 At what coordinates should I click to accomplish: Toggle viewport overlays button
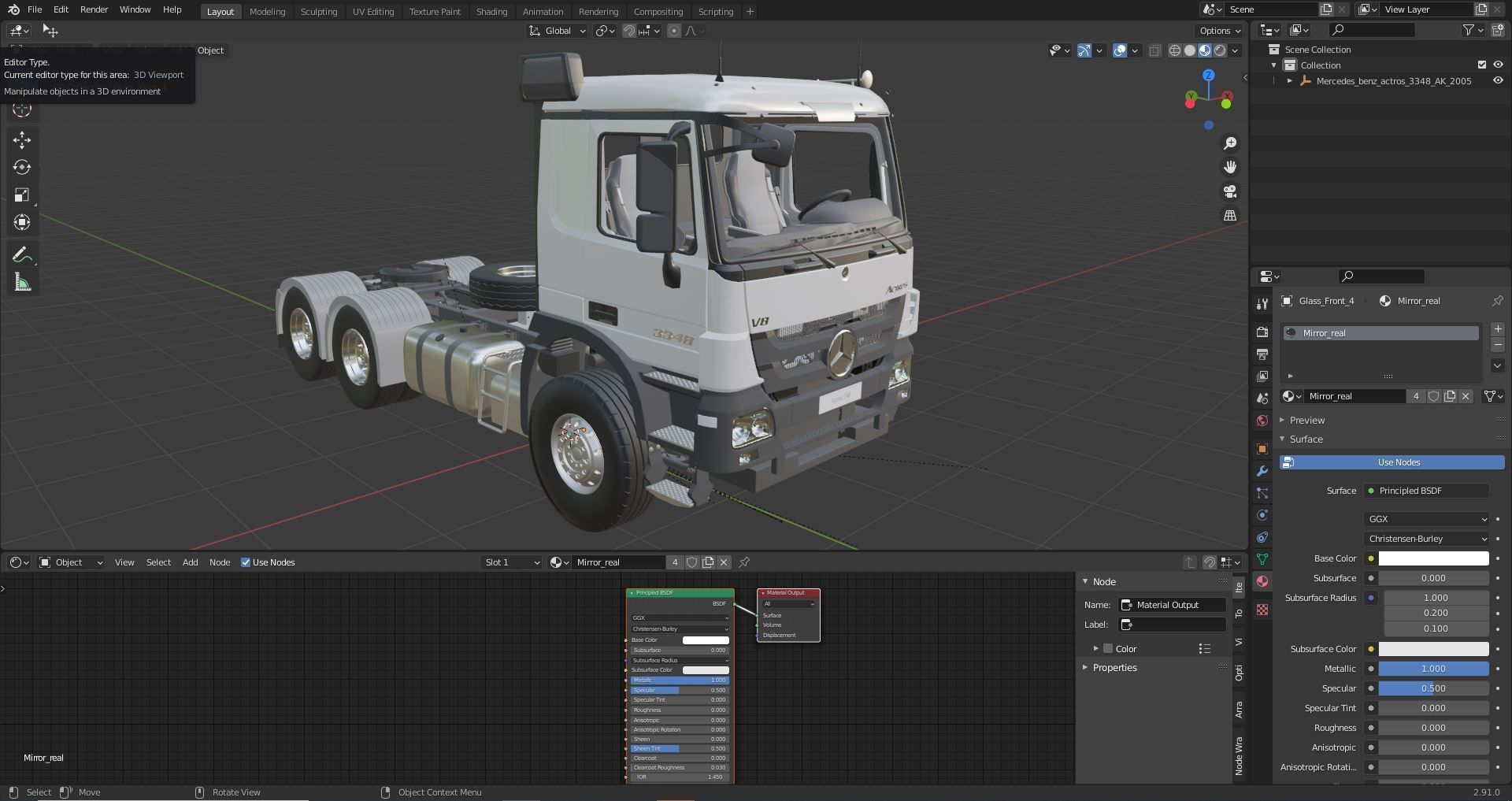1120,50
